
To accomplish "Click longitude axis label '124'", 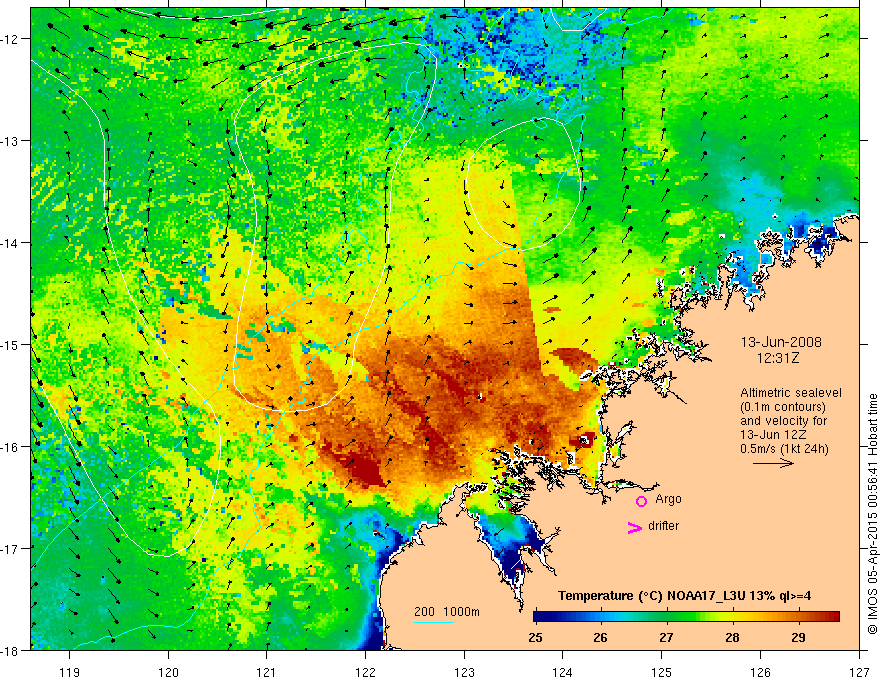I will [x=563, y=672].
